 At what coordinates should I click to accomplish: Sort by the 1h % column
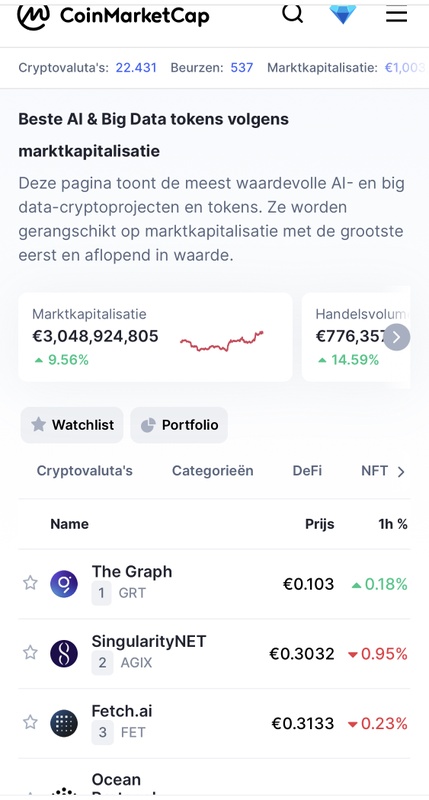pyautogui.click(x=393, y=524)
